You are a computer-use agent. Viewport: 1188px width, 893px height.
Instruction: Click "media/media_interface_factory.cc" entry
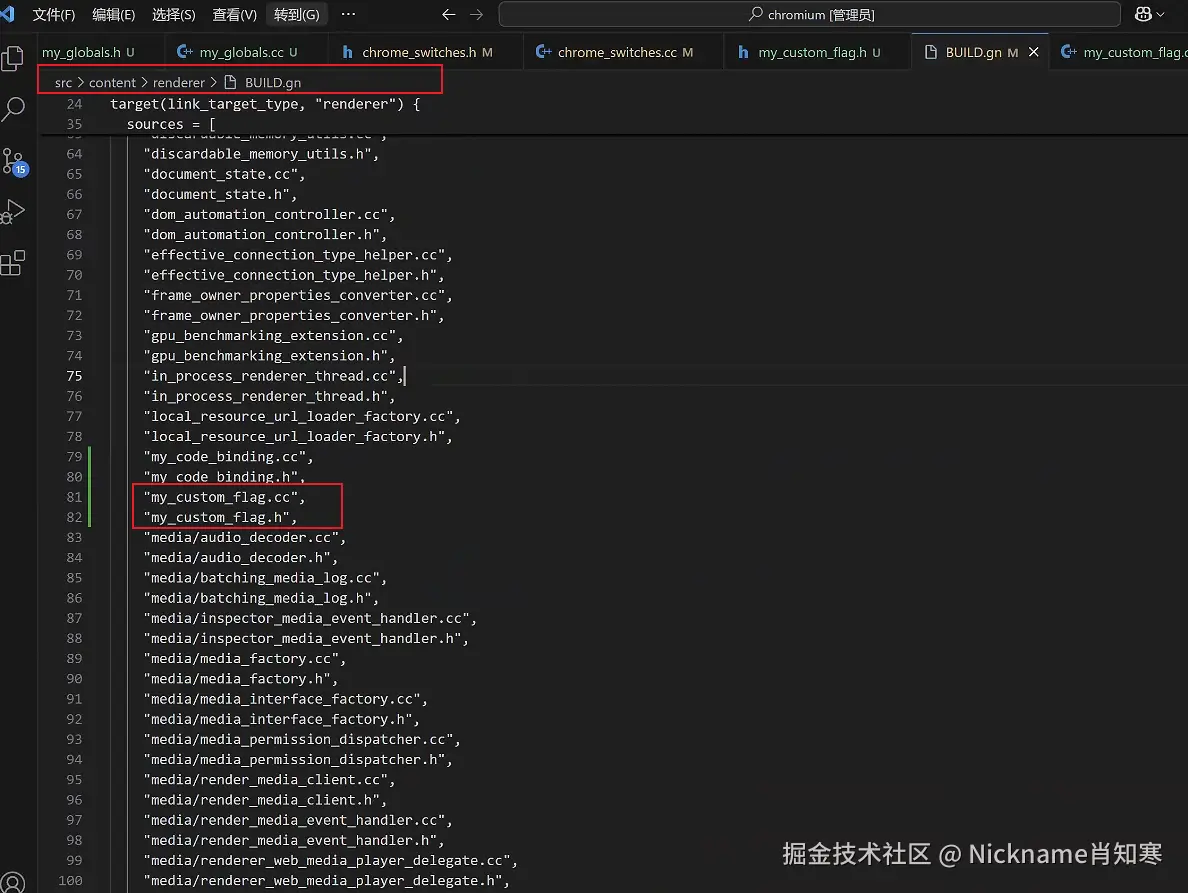pyautogui.click(x=282, y=699)
